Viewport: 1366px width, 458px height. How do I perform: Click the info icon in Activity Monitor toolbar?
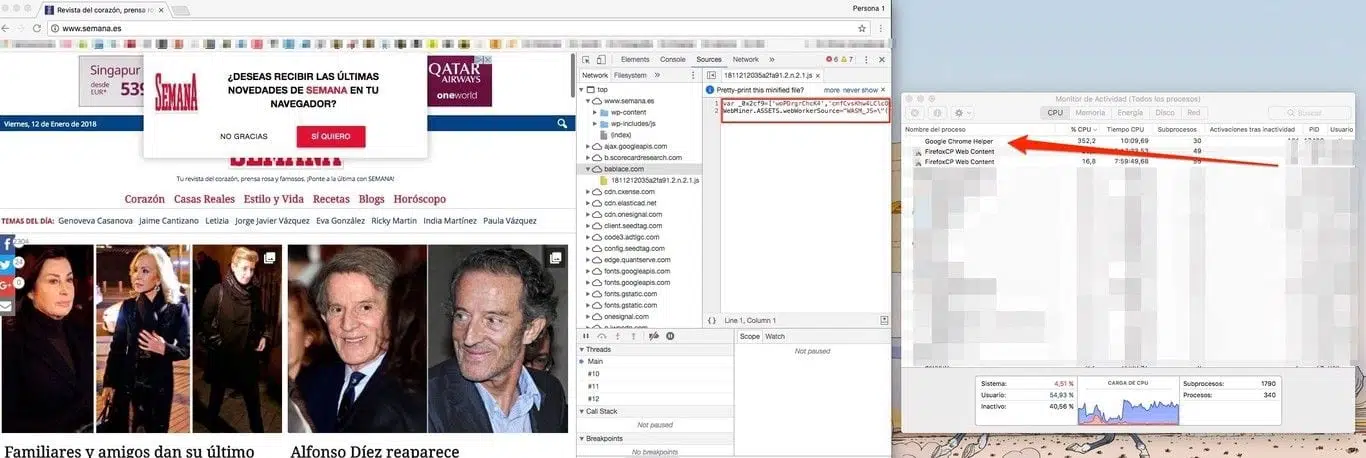pyautogui.click(x=938, y=113)
